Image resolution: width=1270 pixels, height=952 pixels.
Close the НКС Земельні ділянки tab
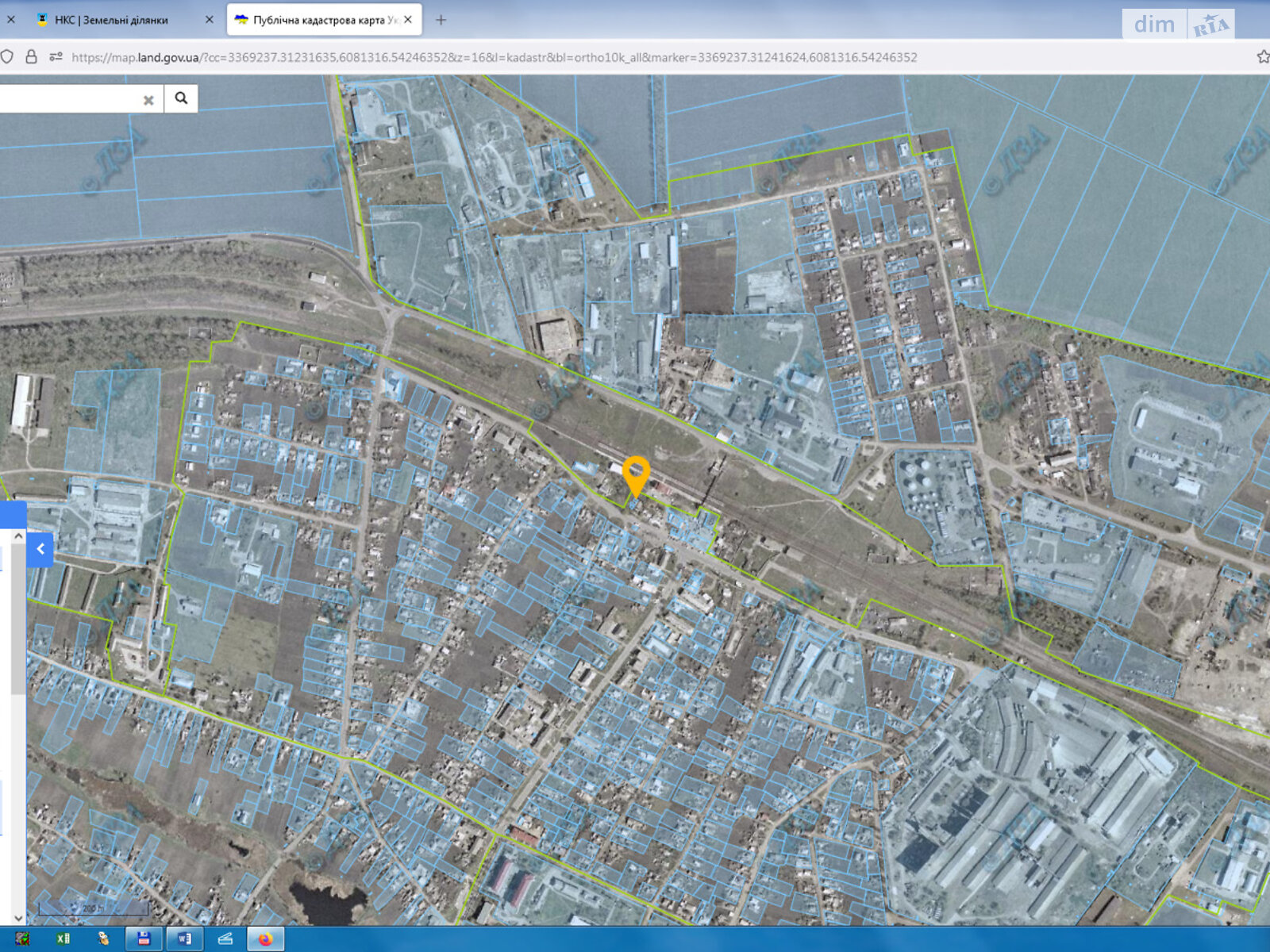[210, 20]
